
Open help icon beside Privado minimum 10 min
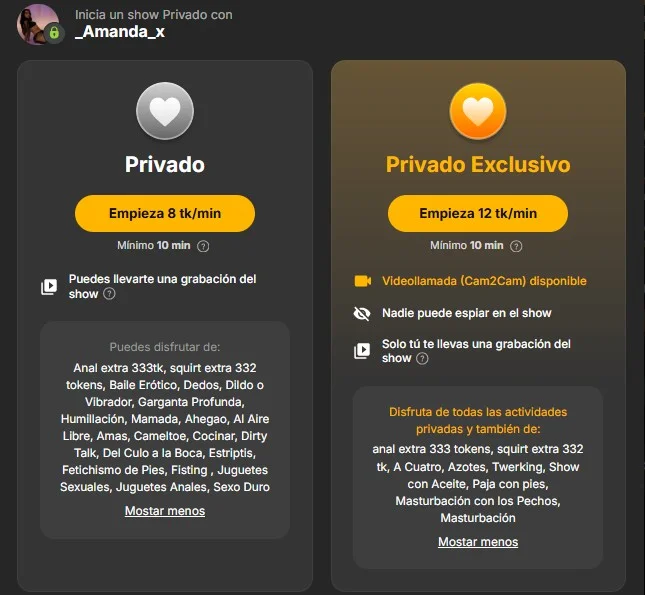pyautogui.click(x=203, y=246)
